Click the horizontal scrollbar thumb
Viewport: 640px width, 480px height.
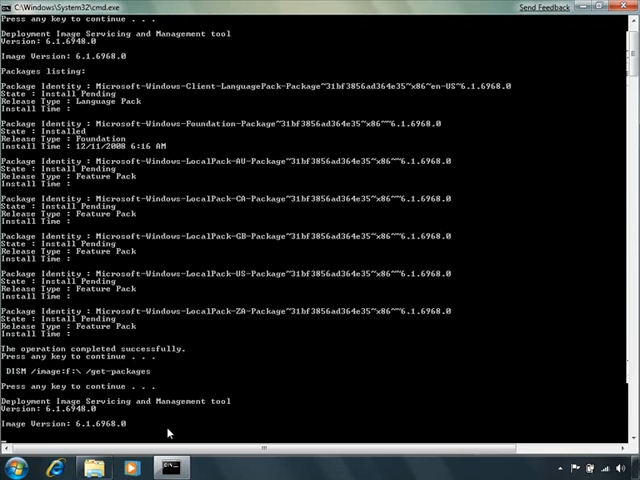coord(264,448)
